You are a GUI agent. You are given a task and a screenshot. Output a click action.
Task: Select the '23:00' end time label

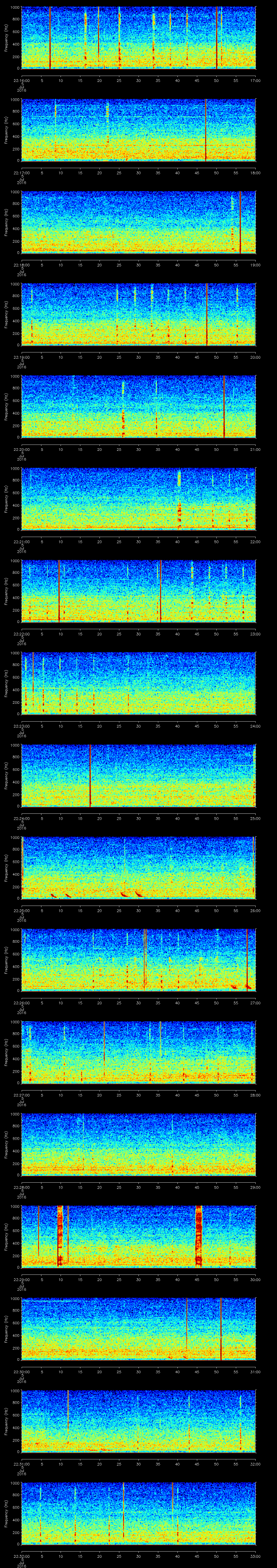click(x=255, y=634)
